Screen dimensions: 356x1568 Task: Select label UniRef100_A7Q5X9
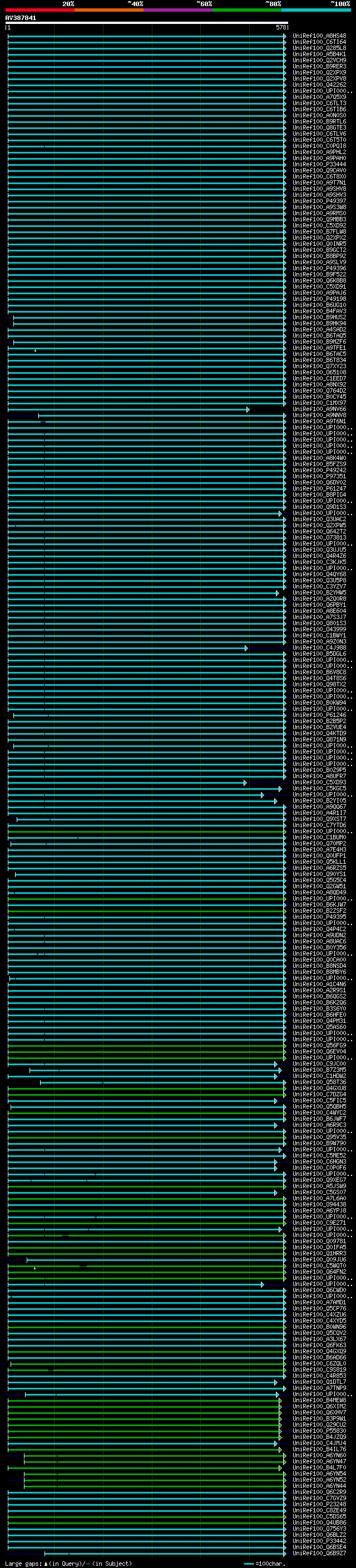(x=319, y=97)
